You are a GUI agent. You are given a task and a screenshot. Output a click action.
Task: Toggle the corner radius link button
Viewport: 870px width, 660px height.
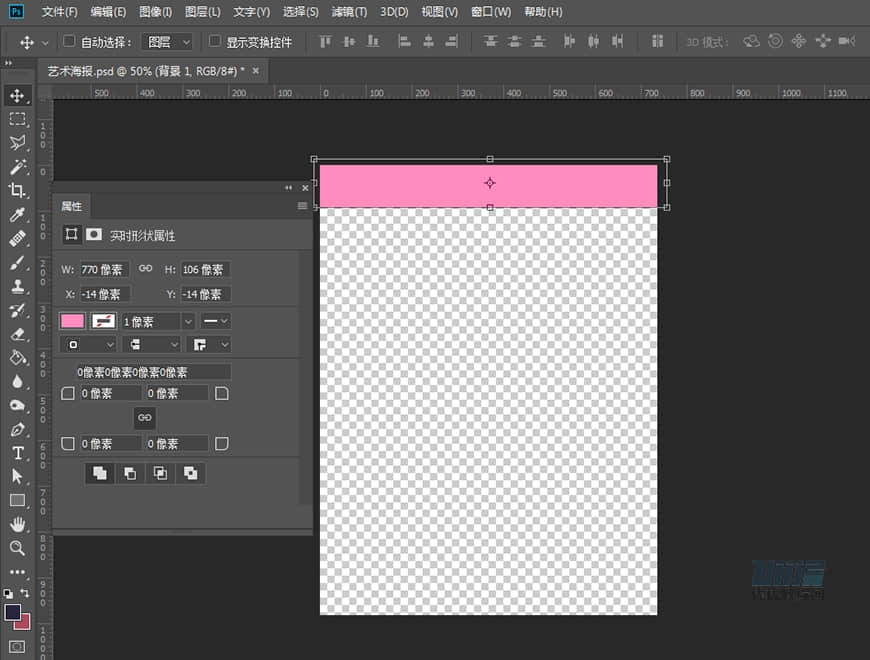tap(144, 418)
